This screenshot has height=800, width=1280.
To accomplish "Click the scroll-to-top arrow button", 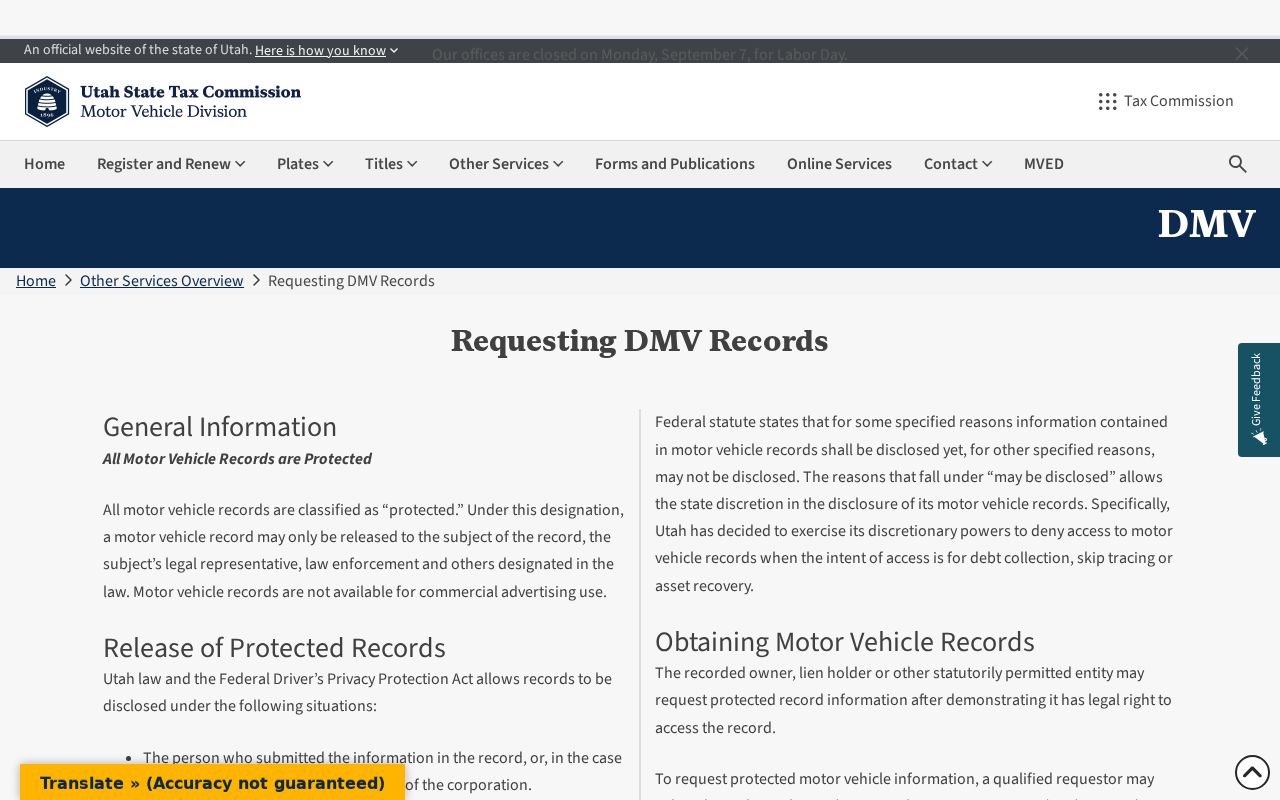I will tap(1252, 772).
